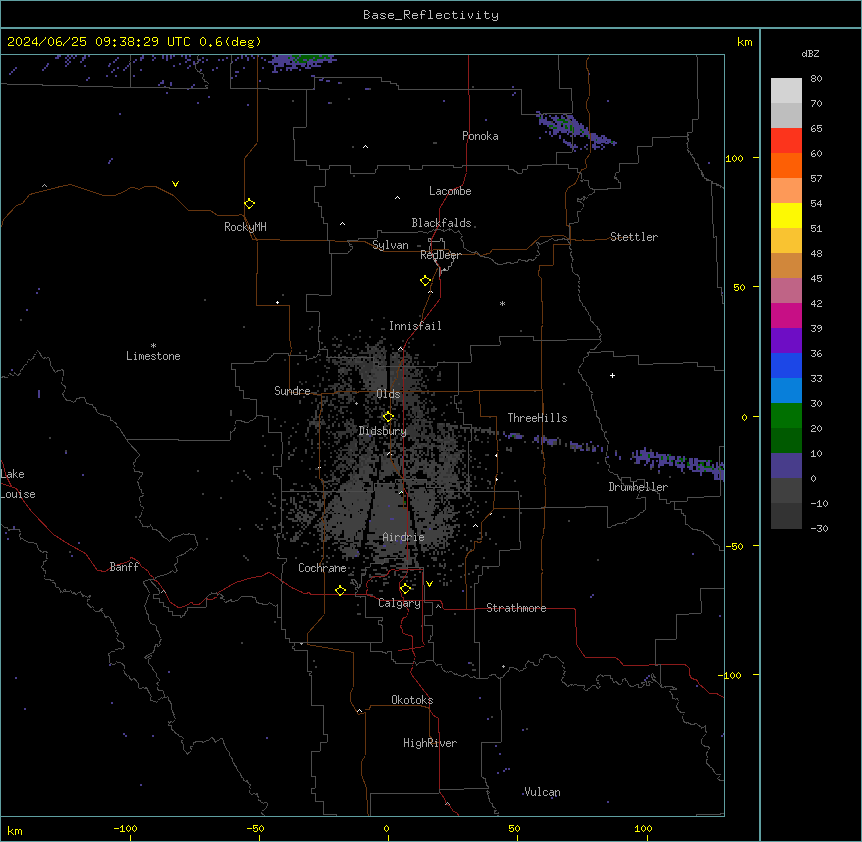Click the Innisfail city label

point(415,326)
